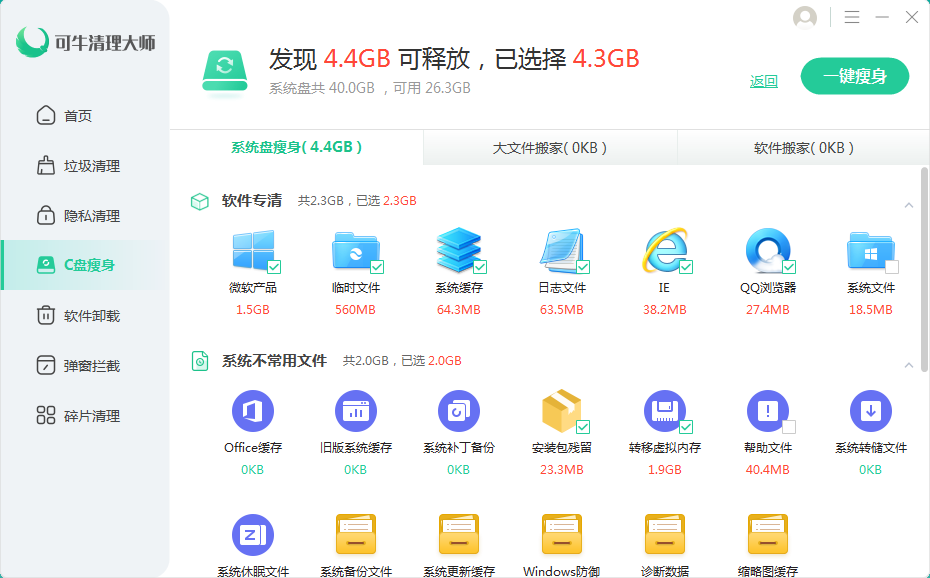Click the 一键瘦身 button
930x578 pixels.
coord(855,76)
